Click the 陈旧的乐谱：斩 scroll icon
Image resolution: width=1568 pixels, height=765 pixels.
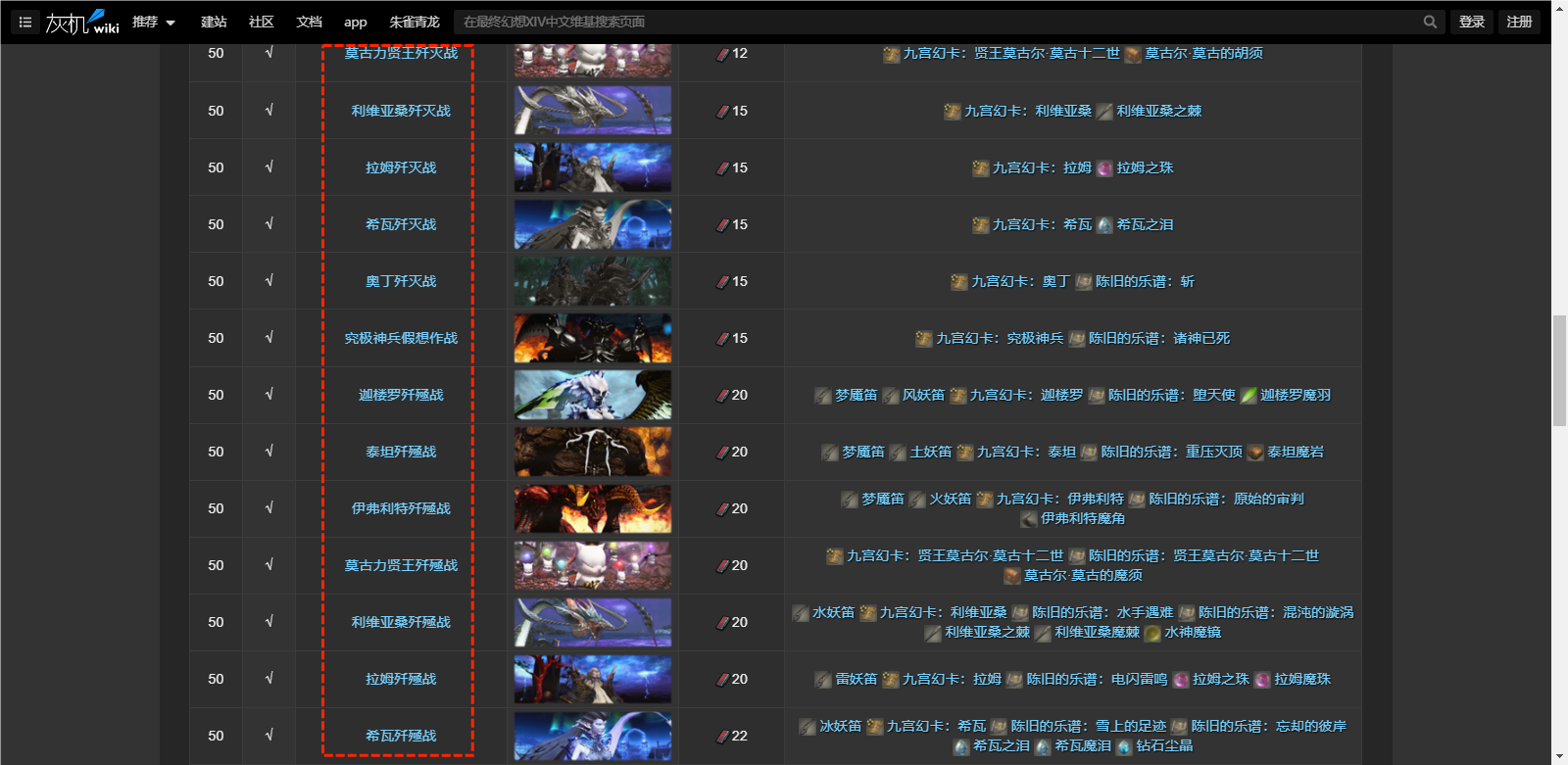pos(1084,282)
